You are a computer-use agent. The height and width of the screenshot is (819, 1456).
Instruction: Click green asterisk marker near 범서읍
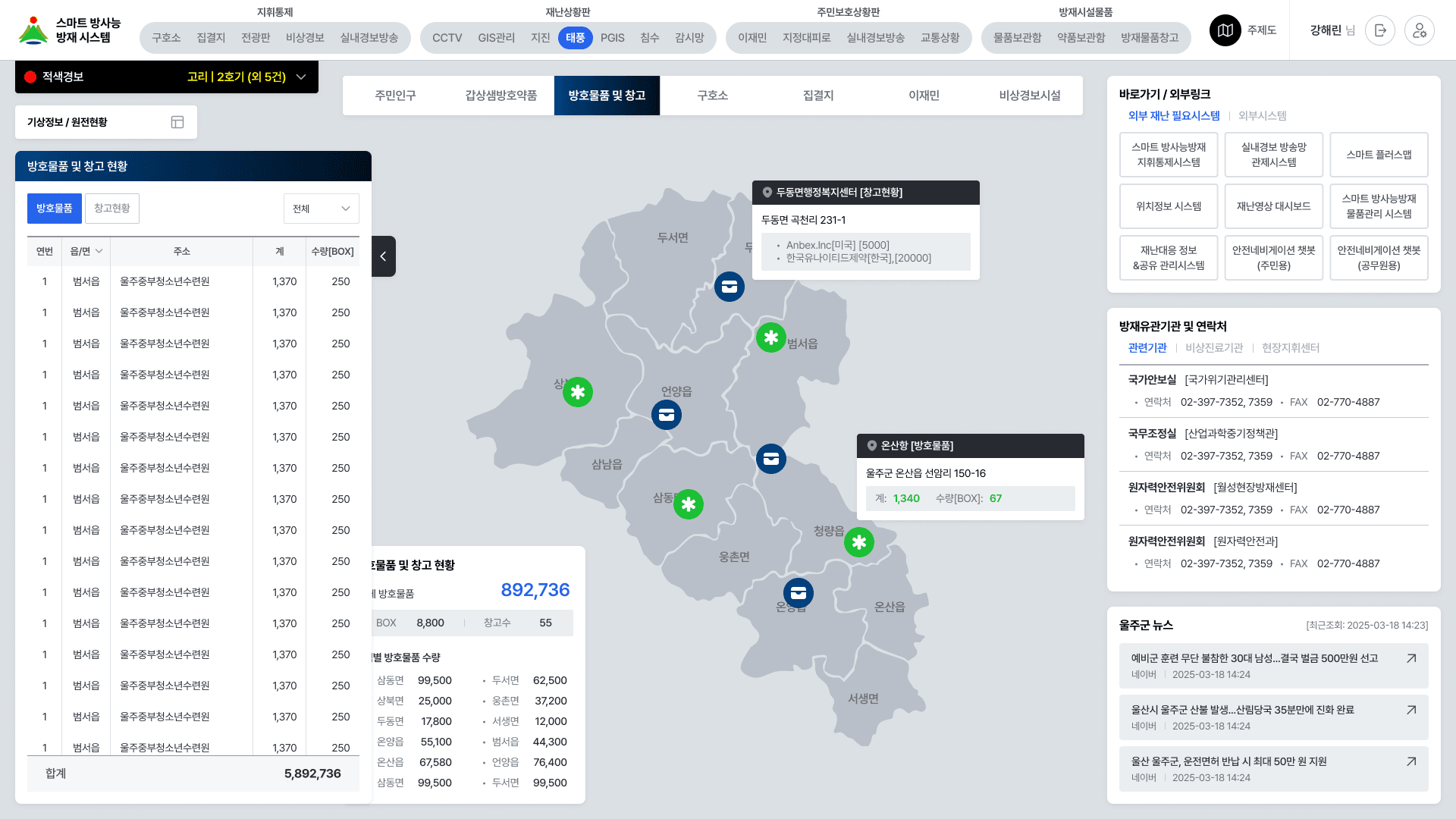point(770,337)
